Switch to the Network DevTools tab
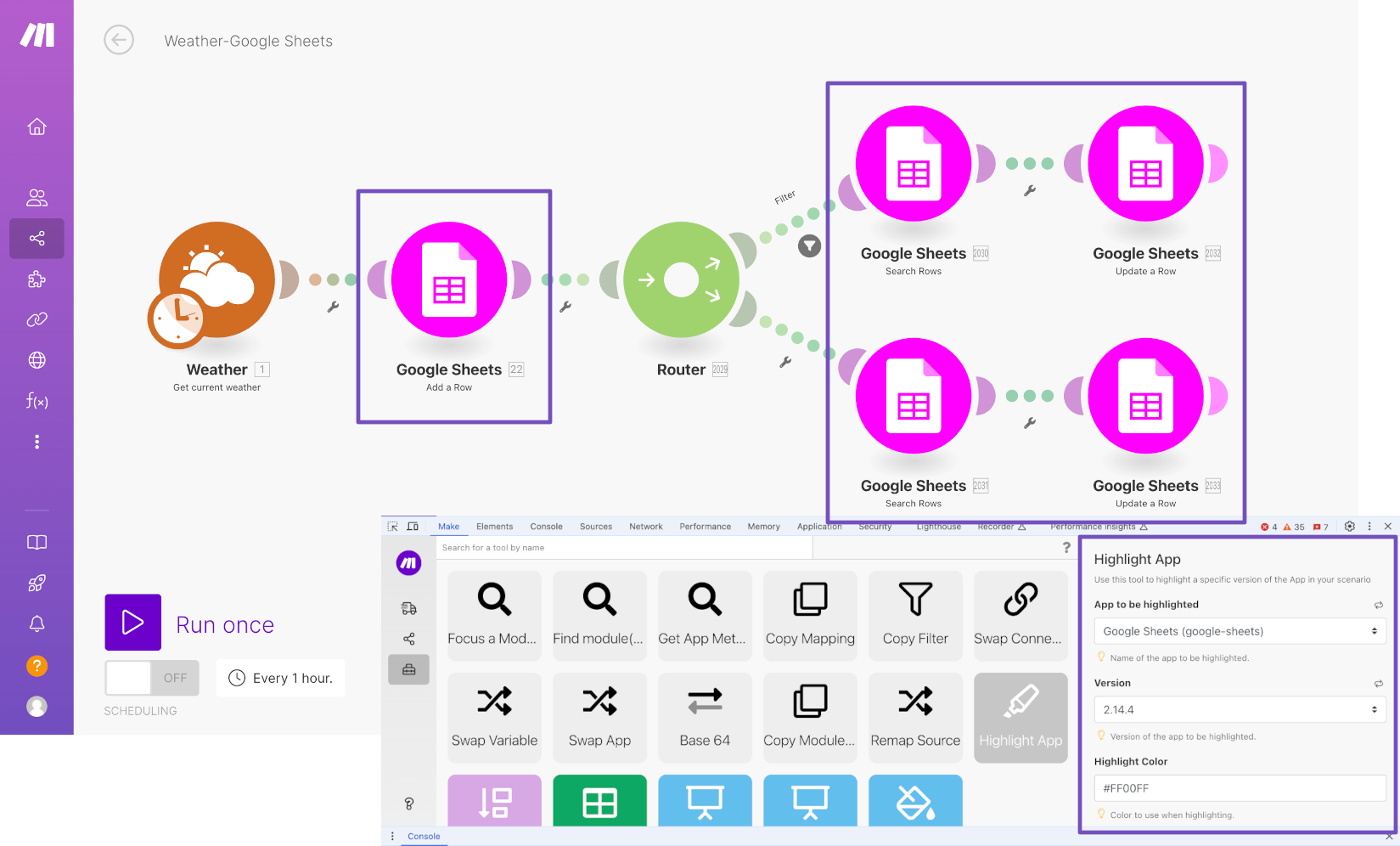The height and width of the screenshot is (846, 1400). [x=646, y=527]
